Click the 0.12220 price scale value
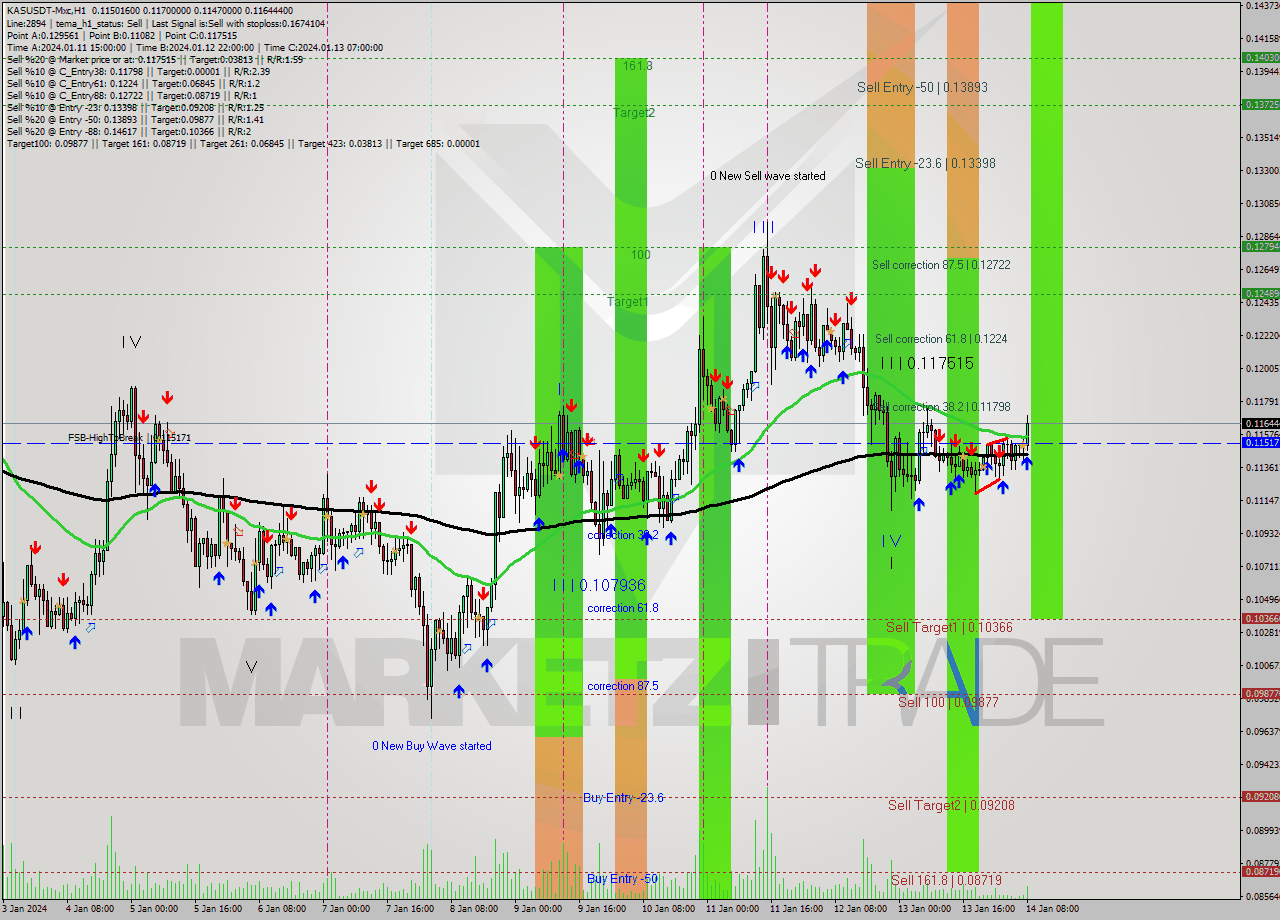This screenshot has width=1280, height=920. pyautogui.click(x=1261, y=336)
